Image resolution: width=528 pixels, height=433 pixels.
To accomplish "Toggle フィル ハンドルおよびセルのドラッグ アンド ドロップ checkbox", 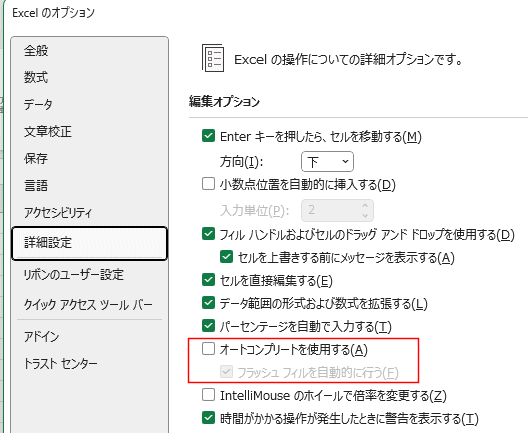I will [208, 234].
